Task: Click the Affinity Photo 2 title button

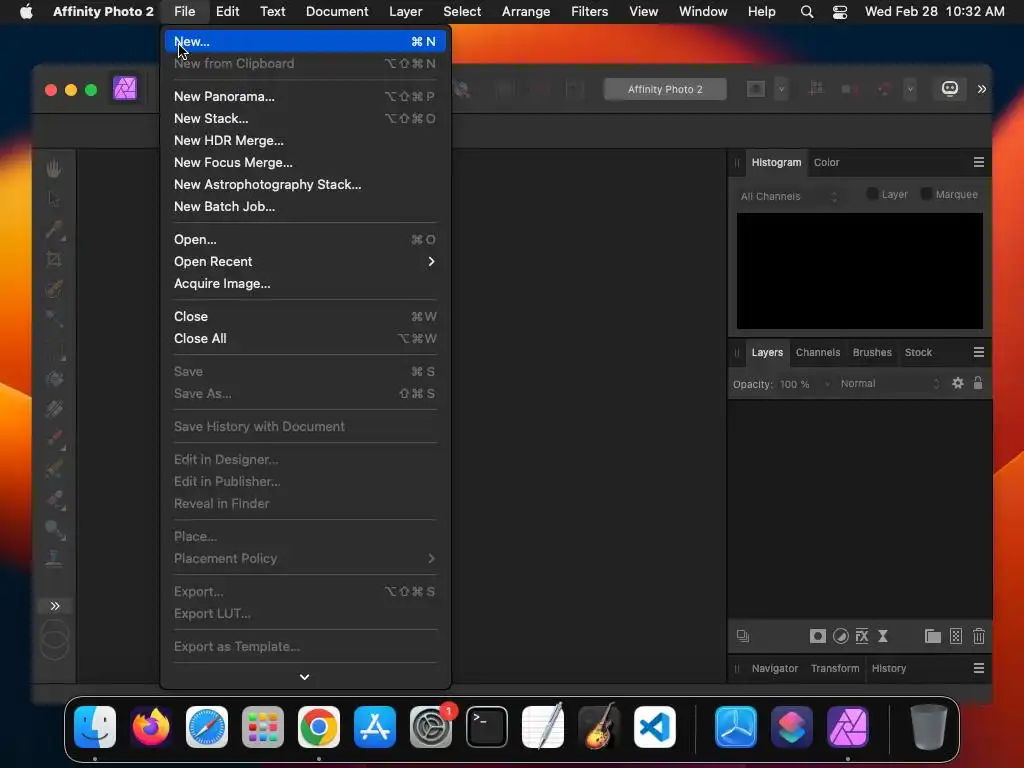Action: click(x=665, y=89)
